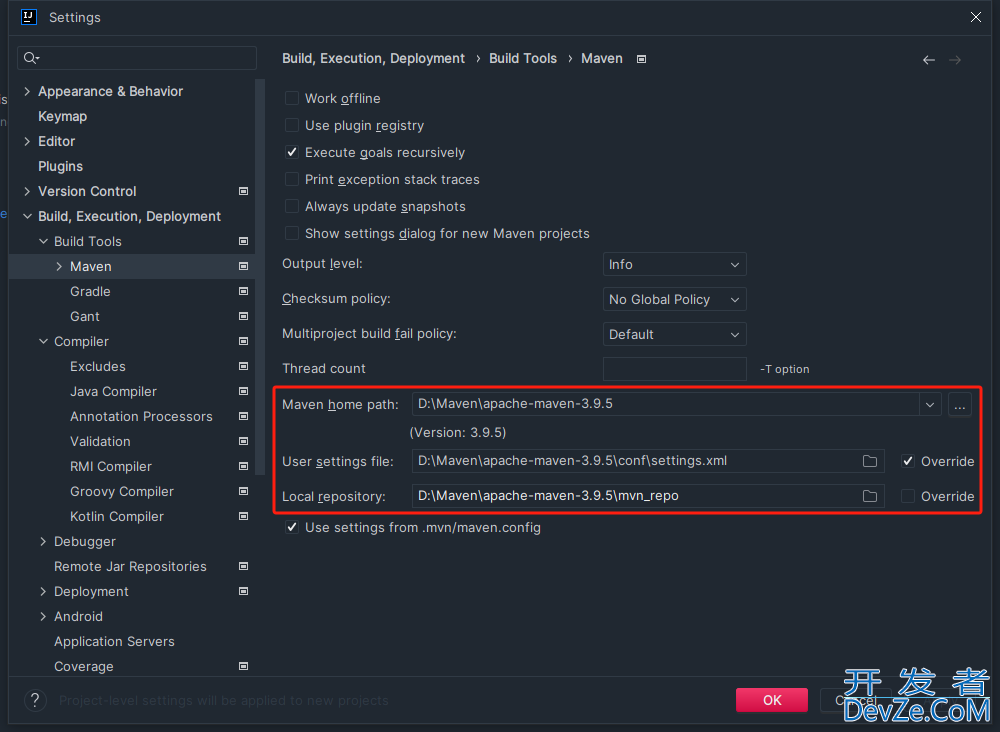The image size is (1000, 732).
Task: Click project icon beside Maven tree row
Action: coord(243,266)
